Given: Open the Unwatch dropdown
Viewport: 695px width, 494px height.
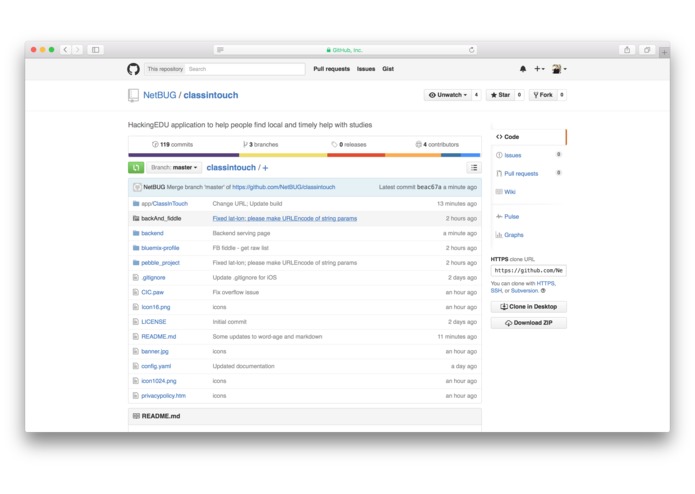Looking at the screenshot, I should (448, 95).
